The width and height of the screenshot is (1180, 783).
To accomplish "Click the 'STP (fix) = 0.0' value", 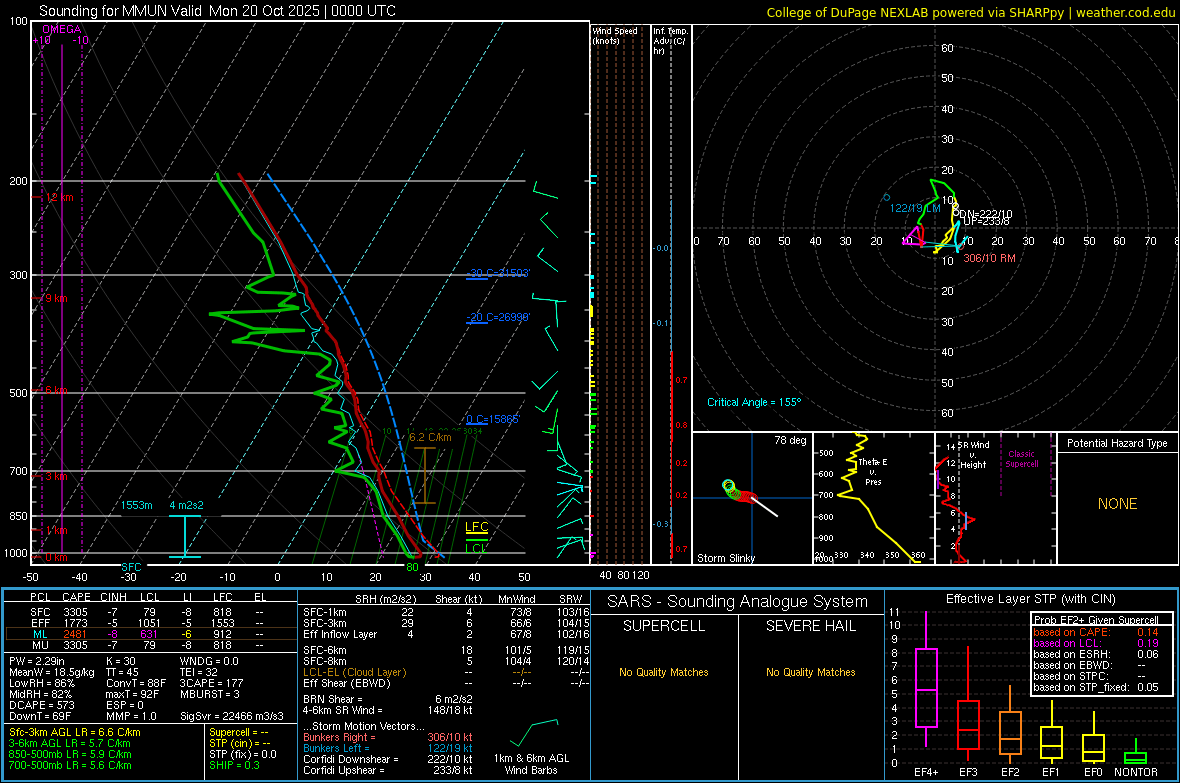I will pyautogui.click(x=243, y=754).
